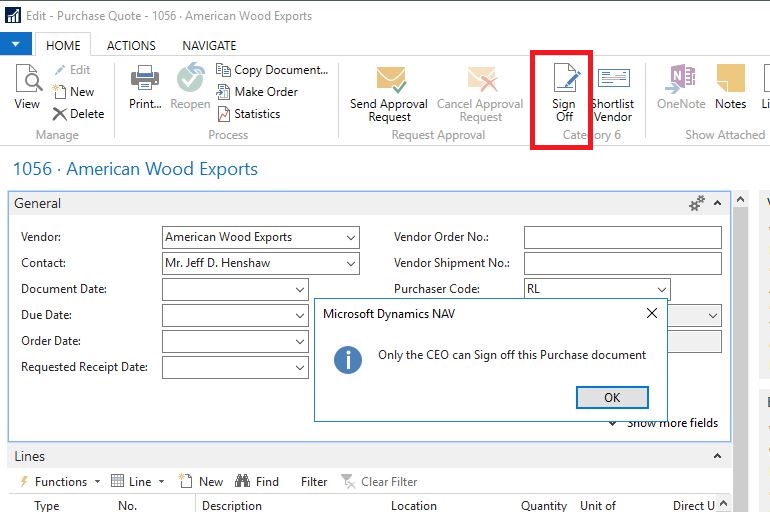The width and height of the screenshot is (770, 512).
Task: Collapse the General FastTab
Action: tap(717, 203)
